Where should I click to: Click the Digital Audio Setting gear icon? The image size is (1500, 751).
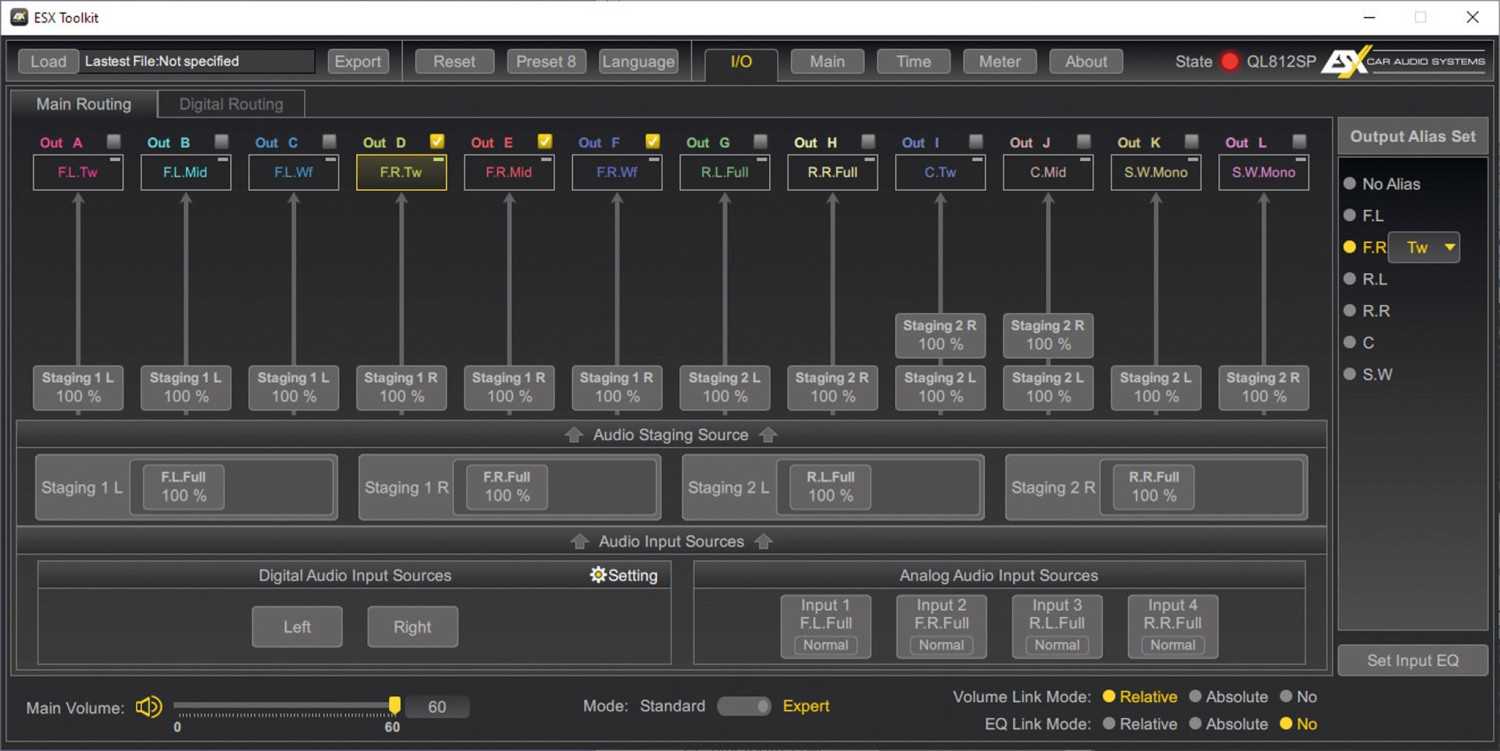click(x=598, y=575)
